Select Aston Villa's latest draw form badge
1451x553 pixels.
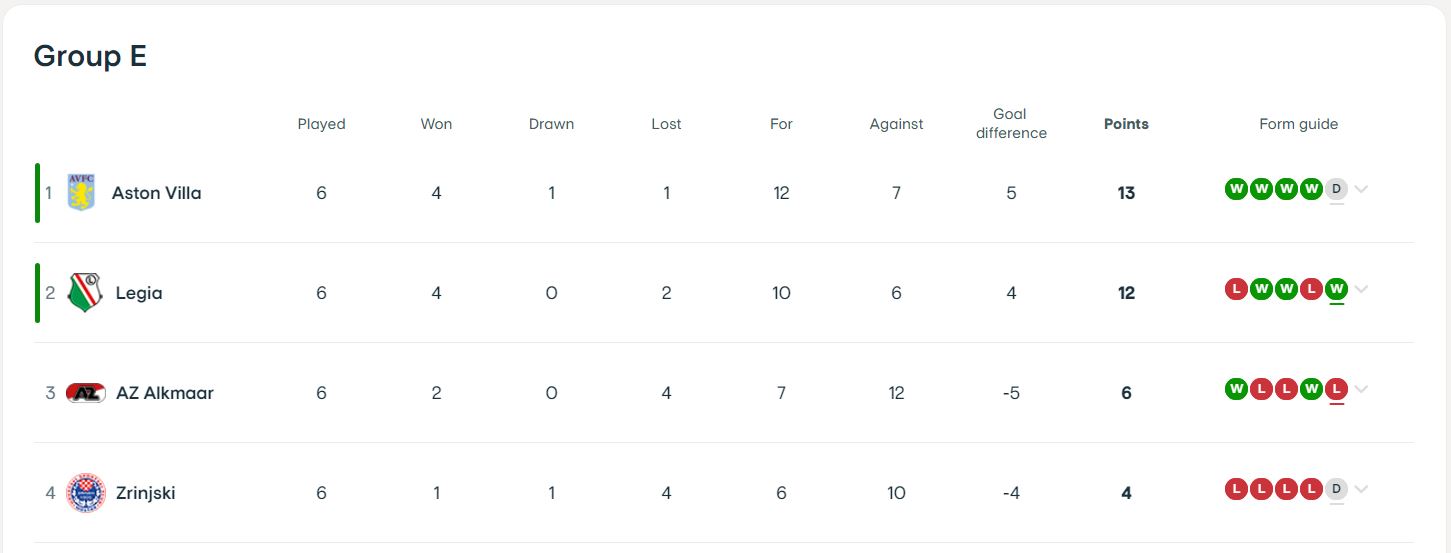pyautogui.click(x=1336, y=189)
